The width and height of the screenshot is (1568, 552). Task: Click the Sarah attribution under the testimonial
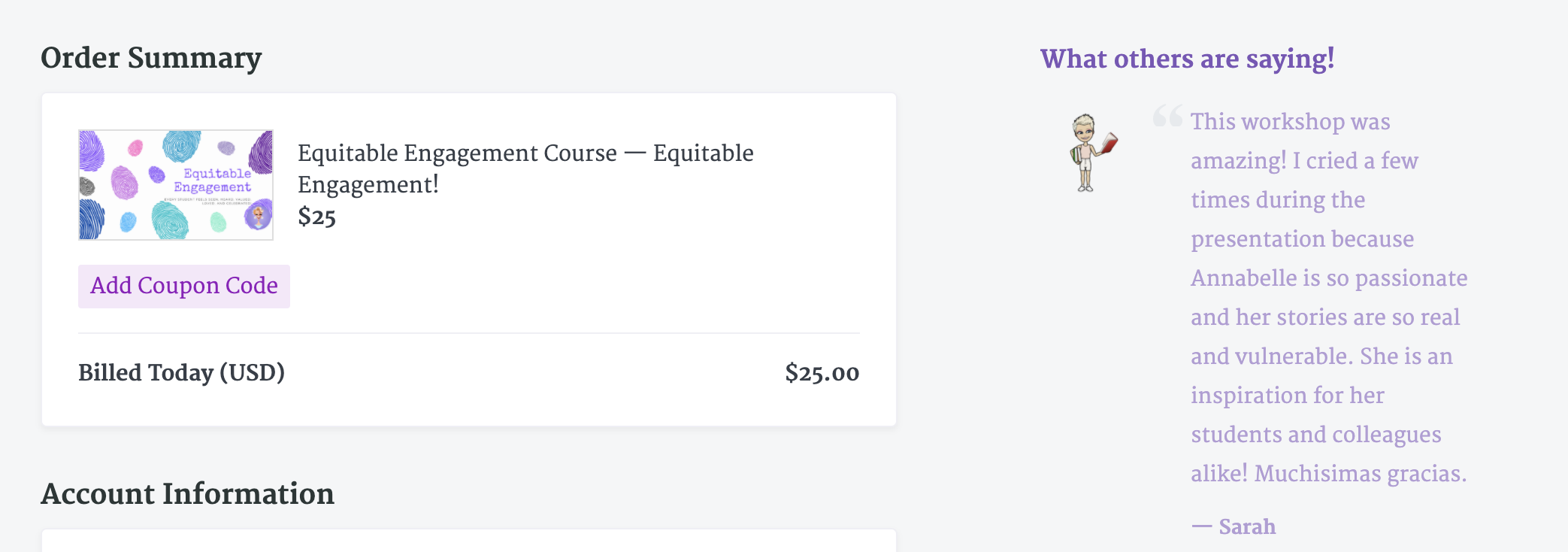coord(1246,526)
